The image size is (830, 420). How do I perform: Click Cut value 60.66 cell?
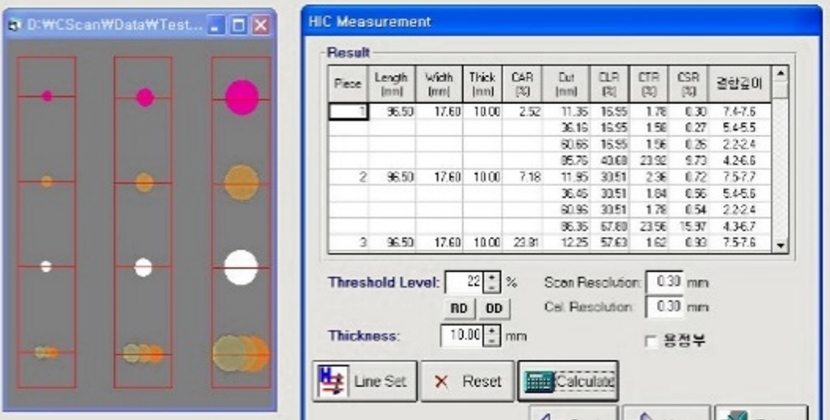point(566,145)
